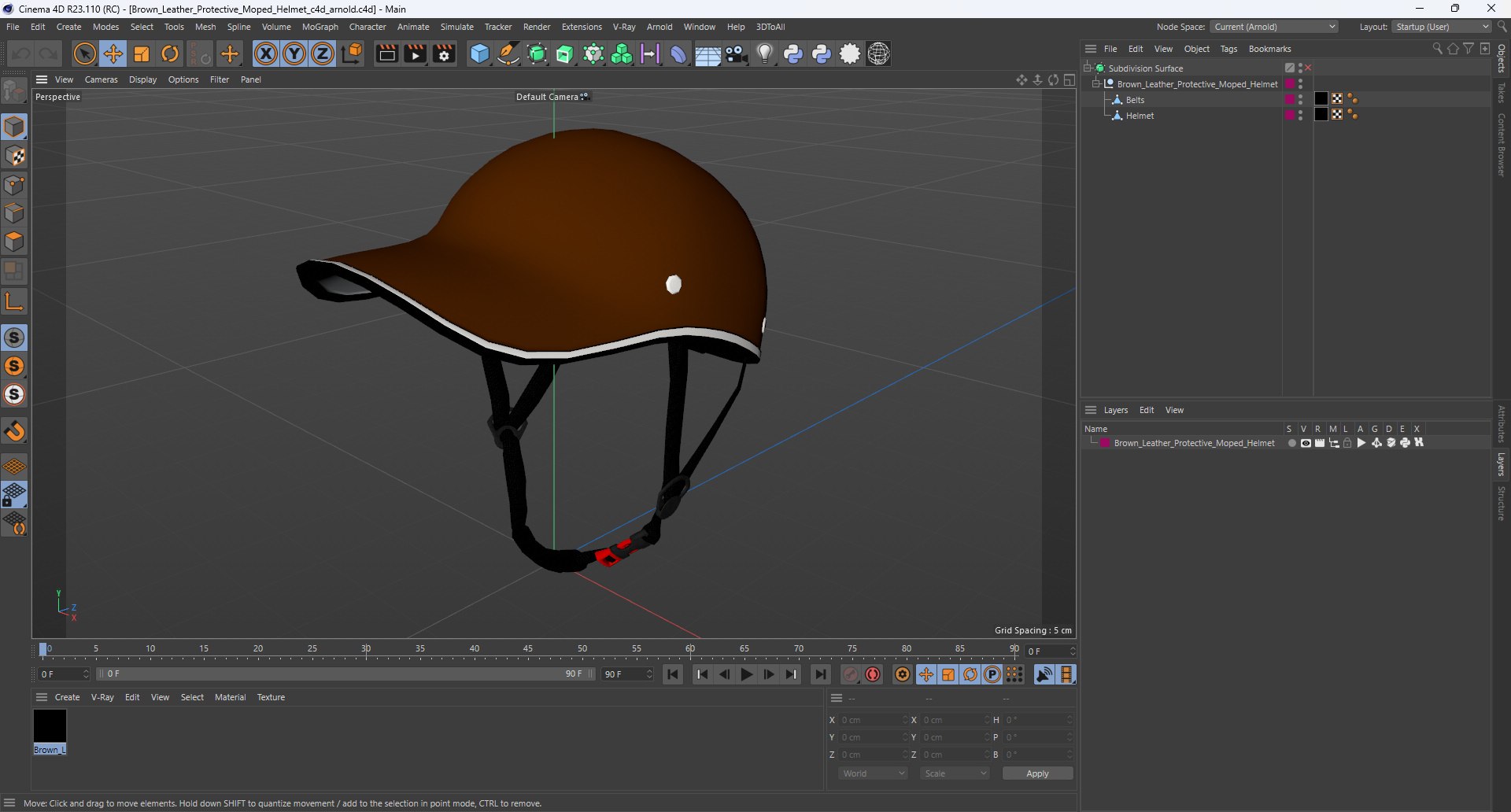Open Object Manager Tags menu
Viewport: 1511px width, 812px height.
pyautogui.click(x=1228, y=49)
